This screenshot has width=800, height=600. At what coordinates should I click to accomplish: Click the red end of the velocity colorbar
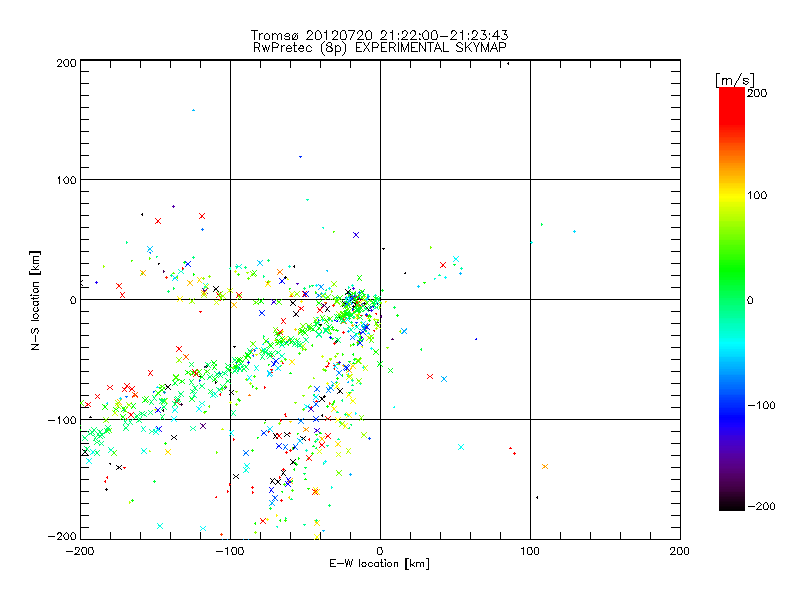click(731, 97)
